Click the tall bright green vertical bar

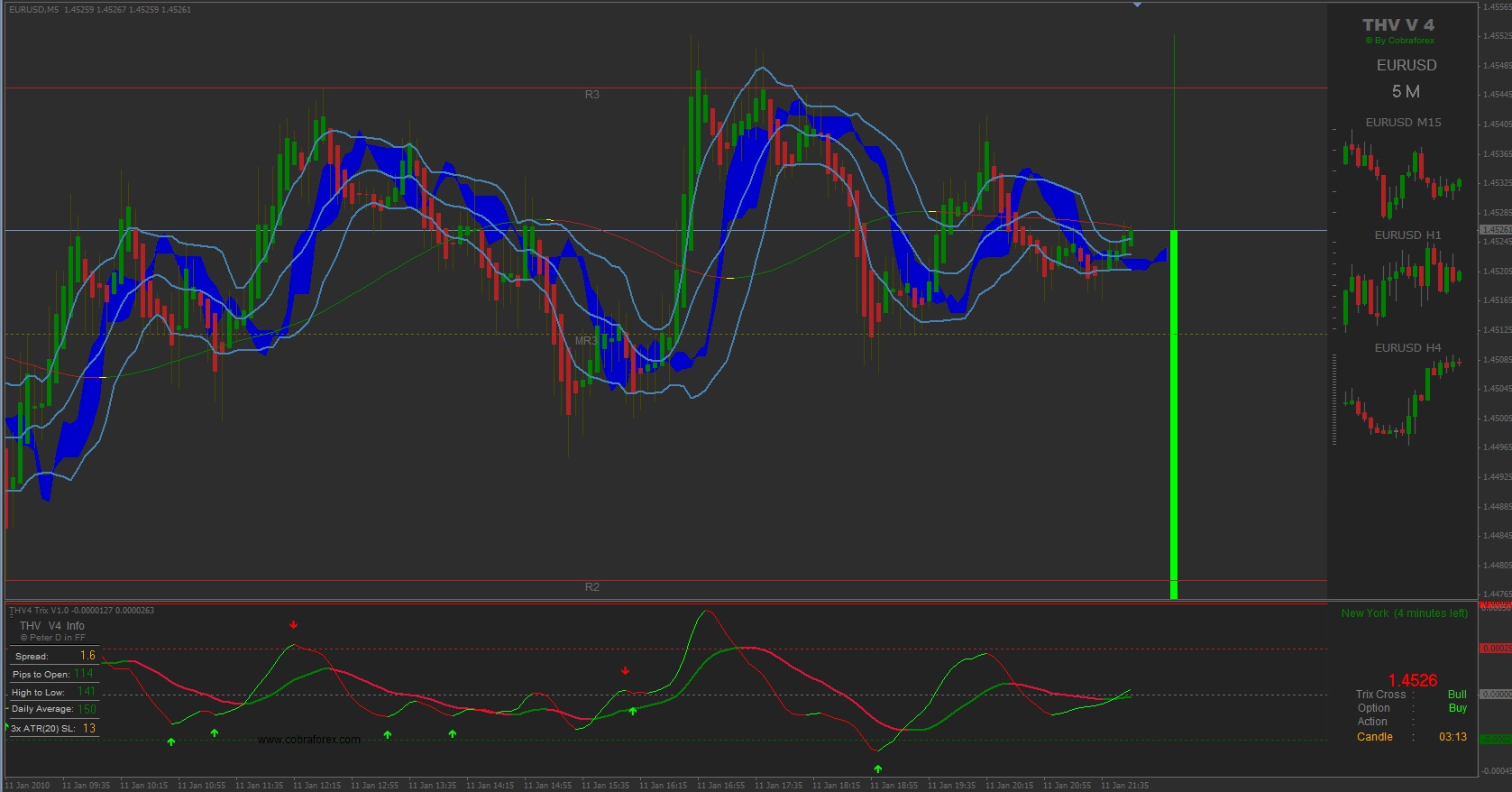[x=1174, y=415]
